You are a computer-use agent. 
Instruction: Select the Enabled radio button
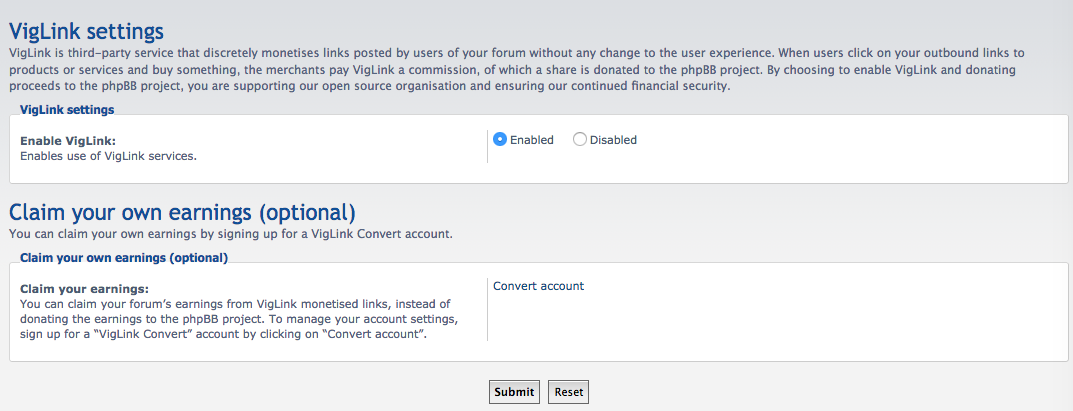(500, 140)
